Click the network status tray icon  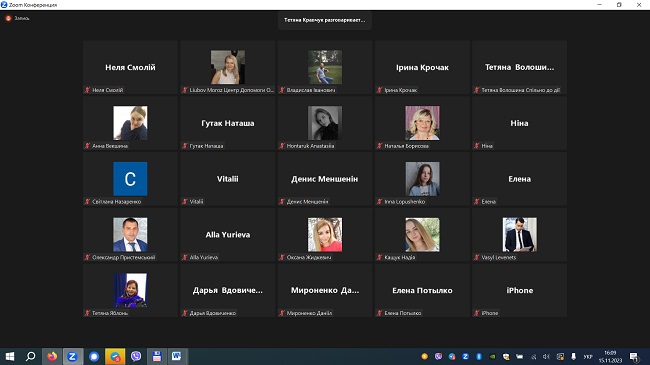(533, 356)
